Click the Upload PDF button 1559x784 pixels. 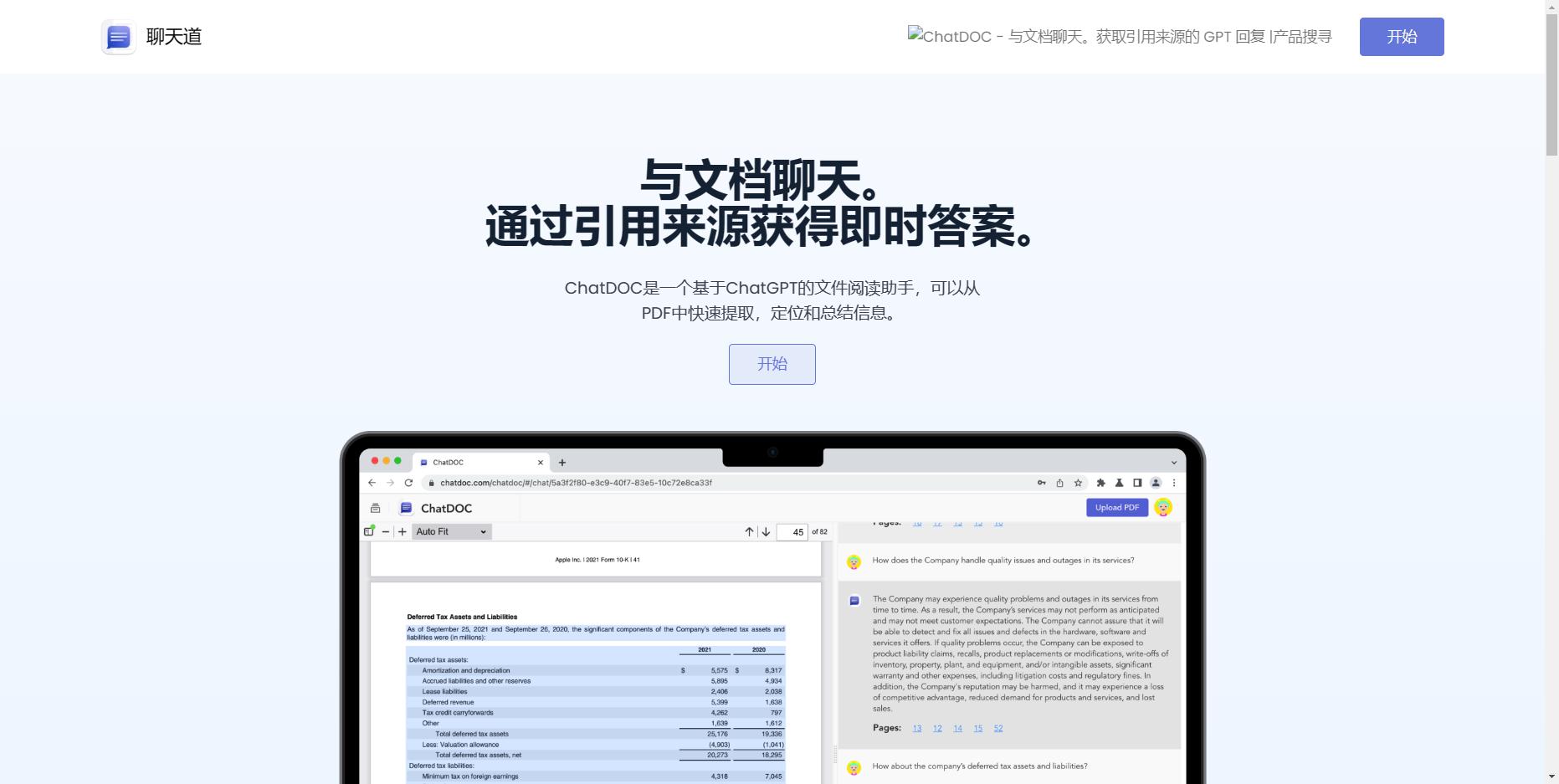(x=1117, y=507)
